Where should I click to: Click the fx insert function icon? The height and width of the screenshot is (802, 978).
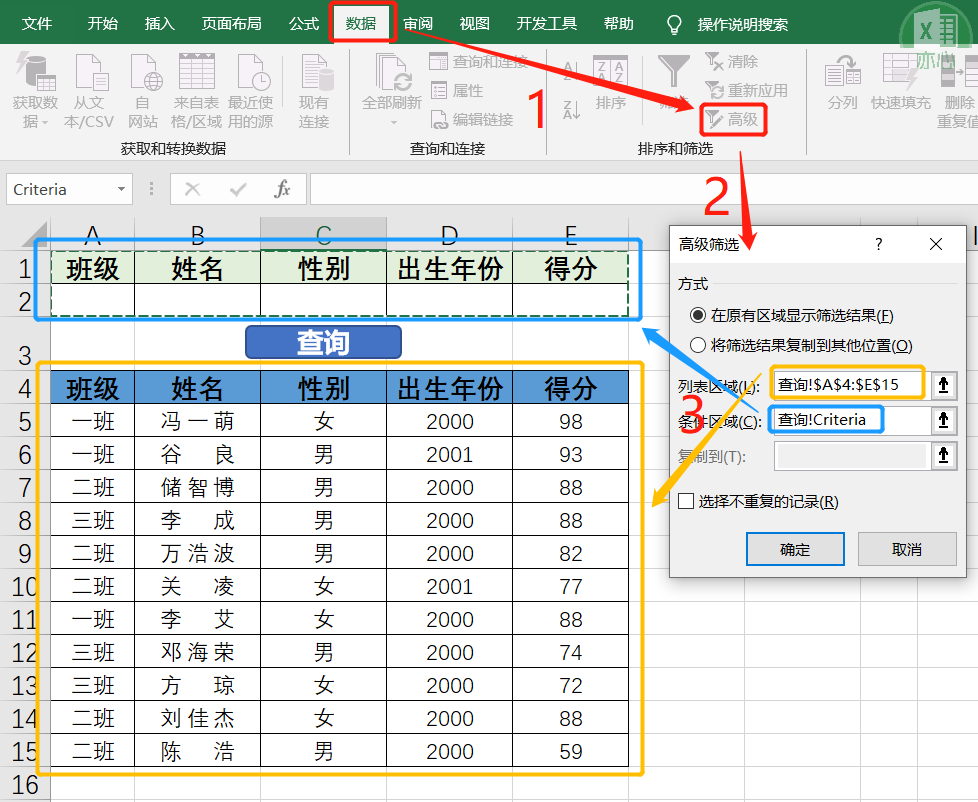(282, 188)
